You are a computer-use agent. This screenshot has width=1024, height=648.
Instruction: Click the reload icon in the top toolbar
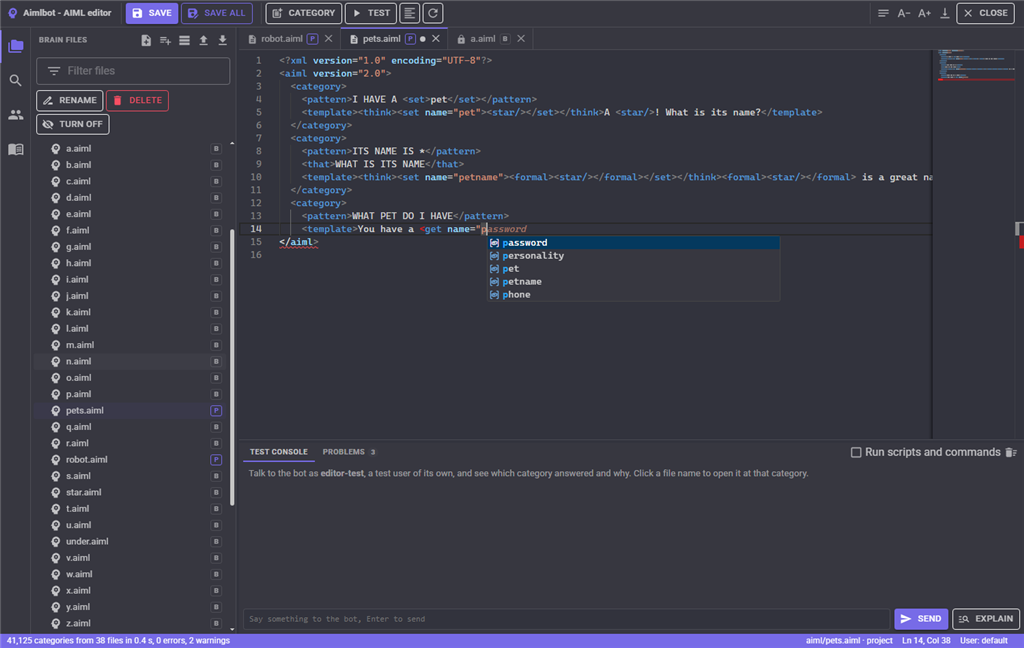tap(433, 13)
